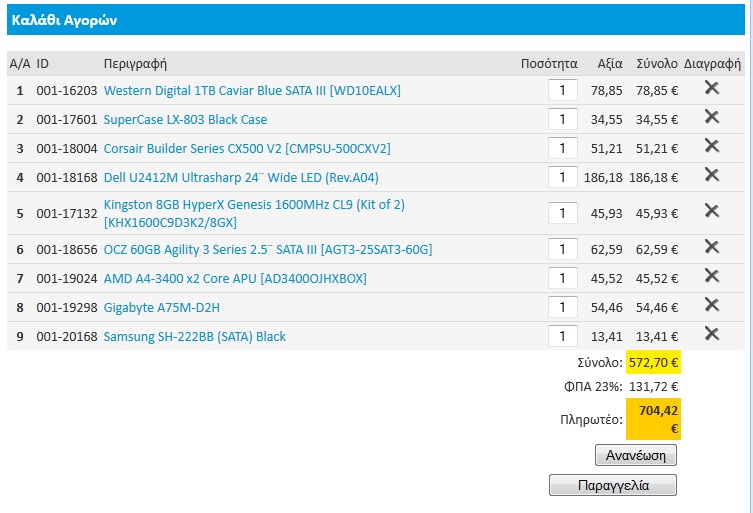Select the ID 001-18656 cell
The width and height of the screenshot is (753, 513).
[x=67, y=250]
